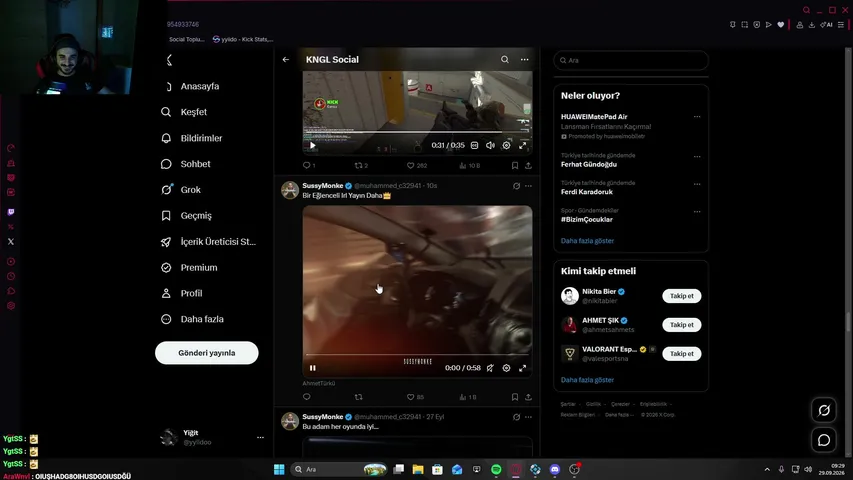Screen dimensions: 853x480
Task: Unmute the 0:58 video
Action: coord(490,368)
